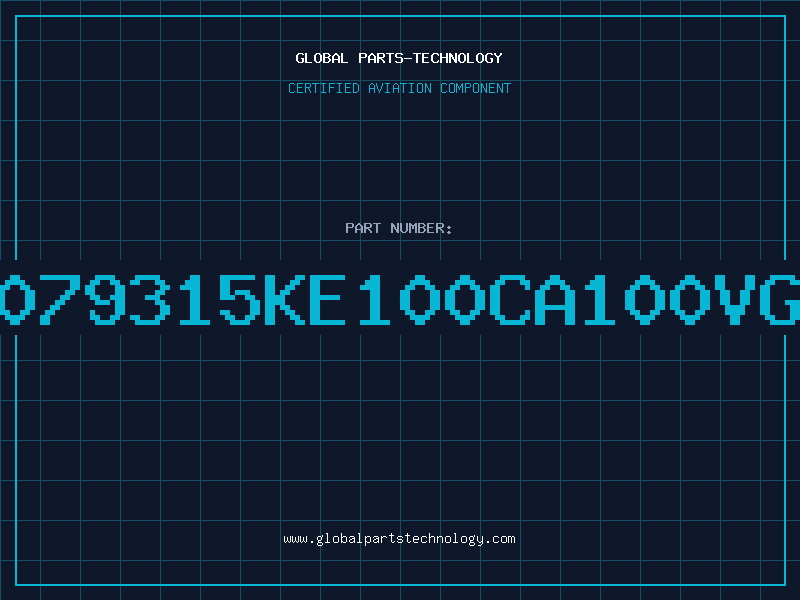Select the 79315 digits of the part number
800x600 pixels.
(148, 299)
